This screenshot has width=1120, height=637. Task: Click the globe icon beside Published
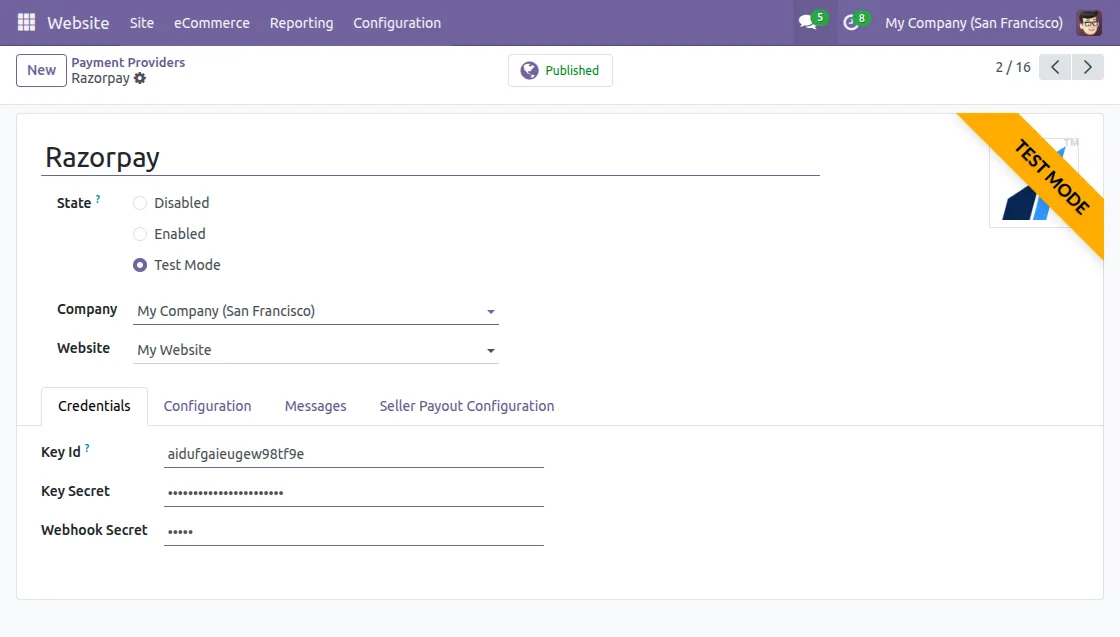click(528, 70)
